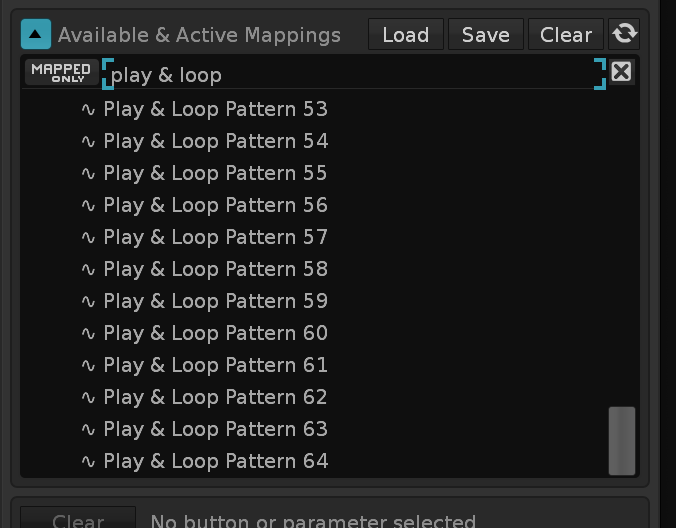This screenshot has height=528, width=676.
Task: Click wave icon beside Pattern 59
Action: (x=88, y=301)
